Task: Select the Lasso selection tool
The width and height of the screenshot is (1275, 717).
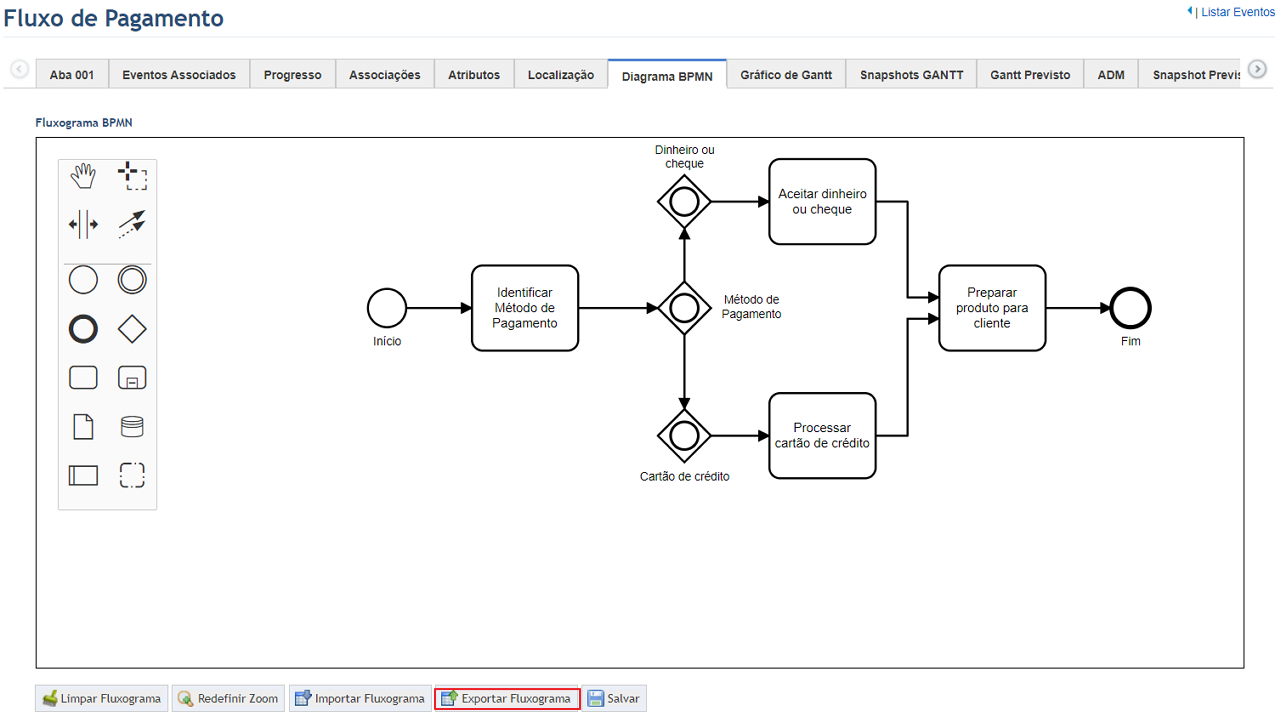Action: coord(132,177)
